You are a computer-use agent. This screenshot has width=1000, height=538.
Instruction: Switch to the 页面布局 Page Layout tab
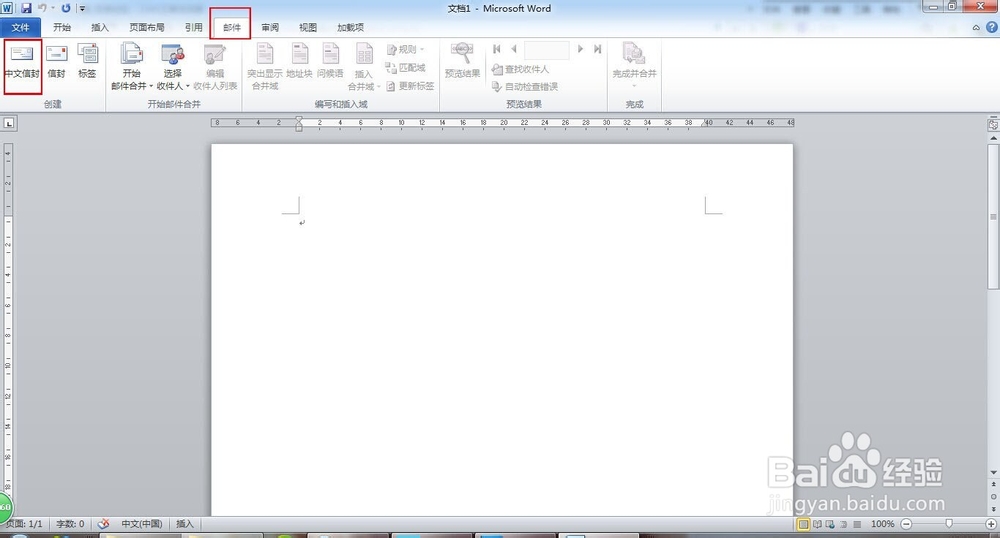click(147, 27)
